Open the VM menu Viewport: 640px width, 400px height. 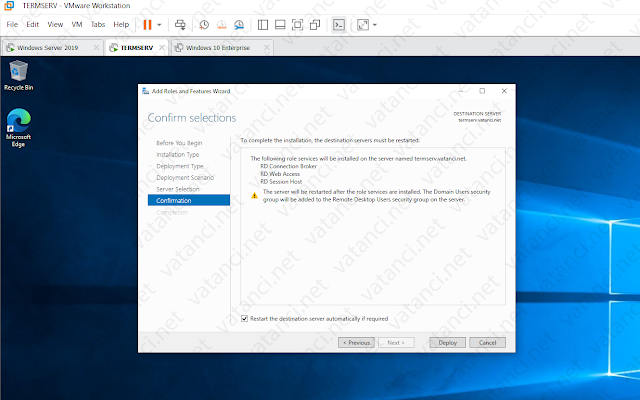pyautogui.click(x=77, y=24)
